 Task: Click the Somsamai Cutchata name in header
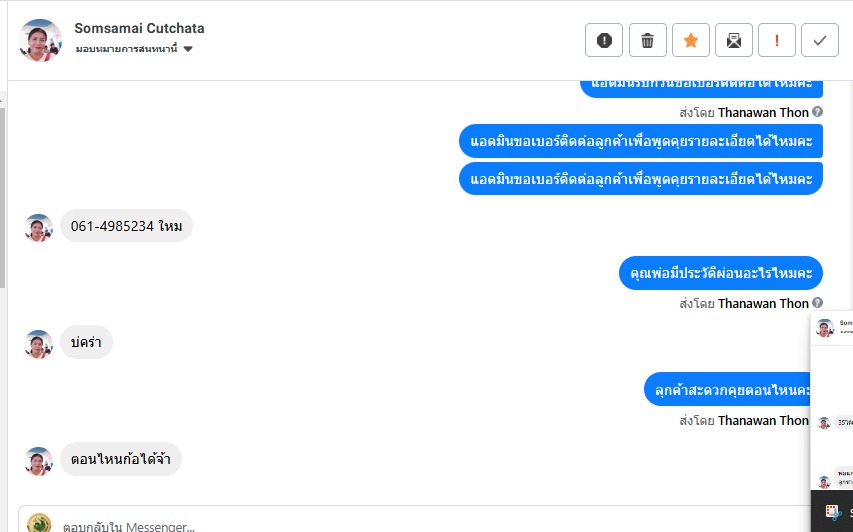pyautogui.click(x=139, y=29)
